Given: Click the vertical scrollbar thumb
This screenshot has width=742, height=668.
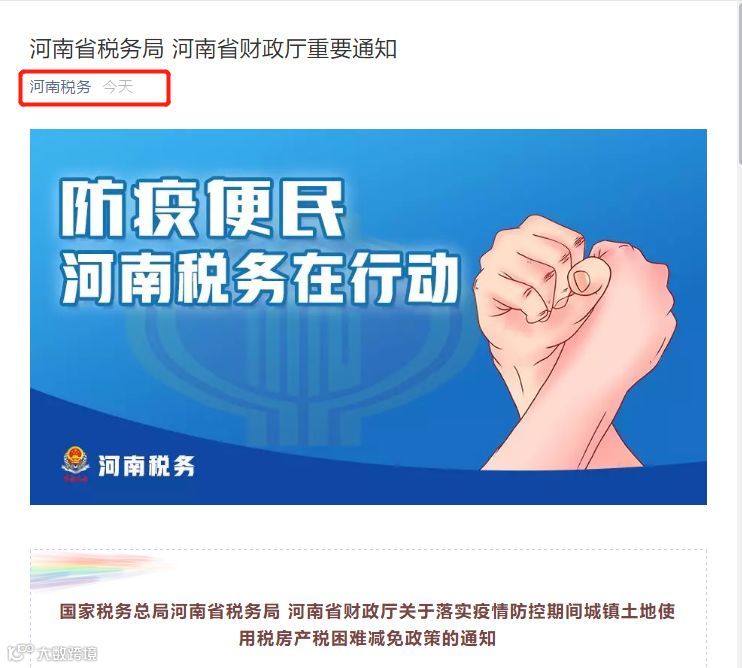Looking at the screenshot, I should point(740,83).
